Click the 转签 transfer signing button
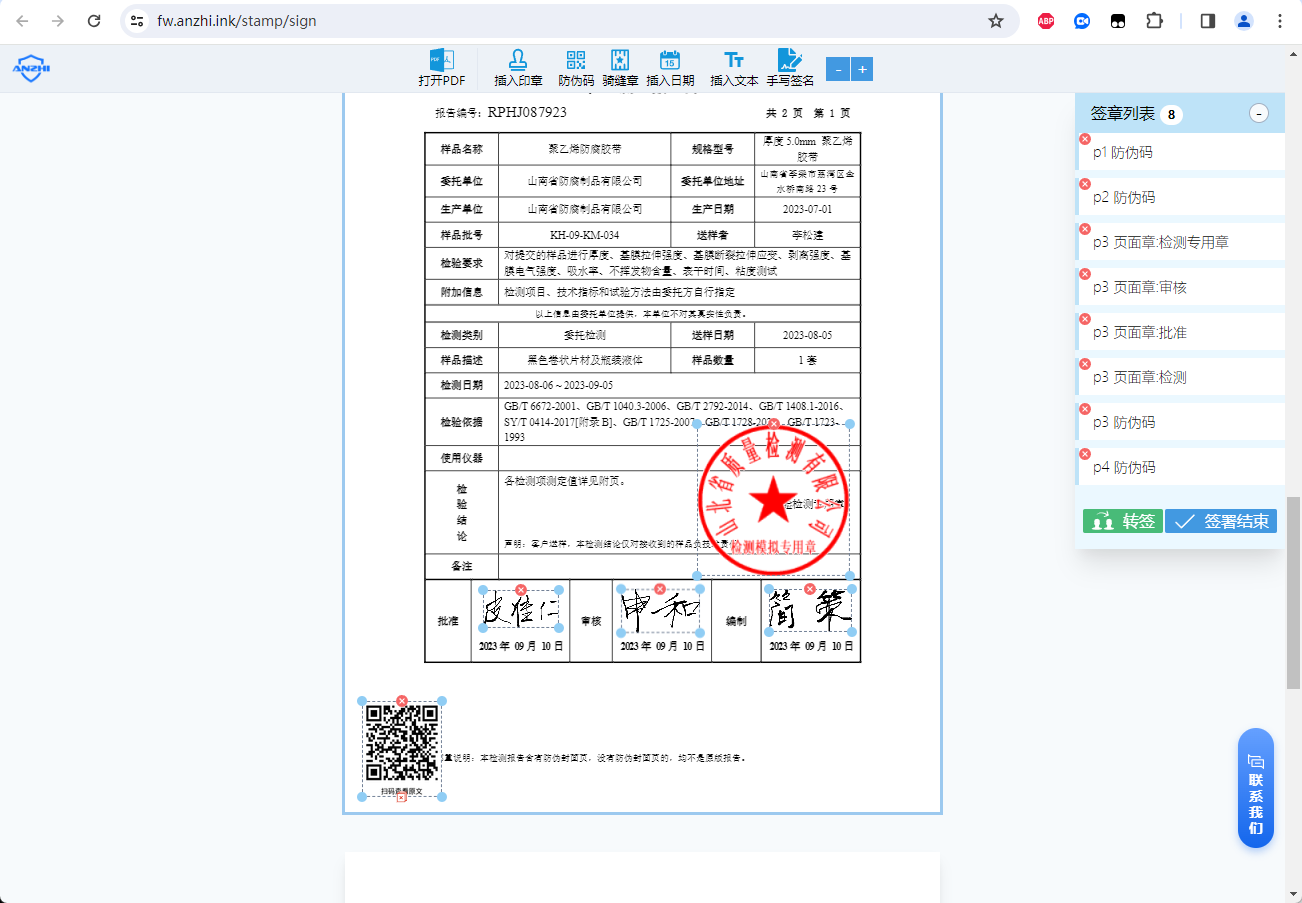The height and width of the screenshot is (903, 1302). [x=1122, y=521]
